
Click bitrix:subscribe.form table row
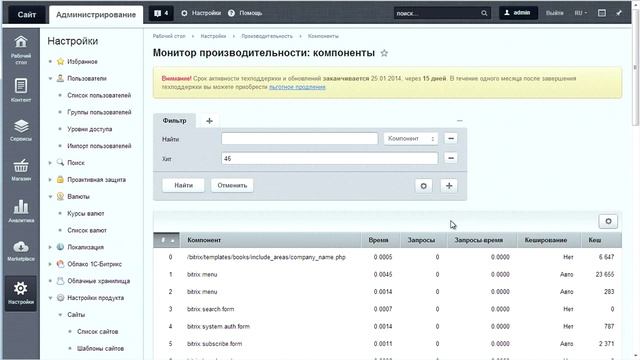tap(387, 344)
